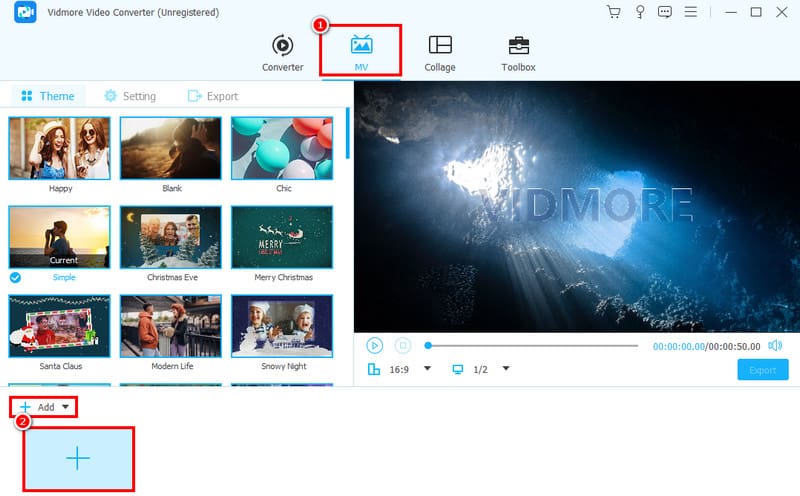800x496 pixels.
Task: Expand the 1/2 display scale dropdown
Action: coord(506,369)
